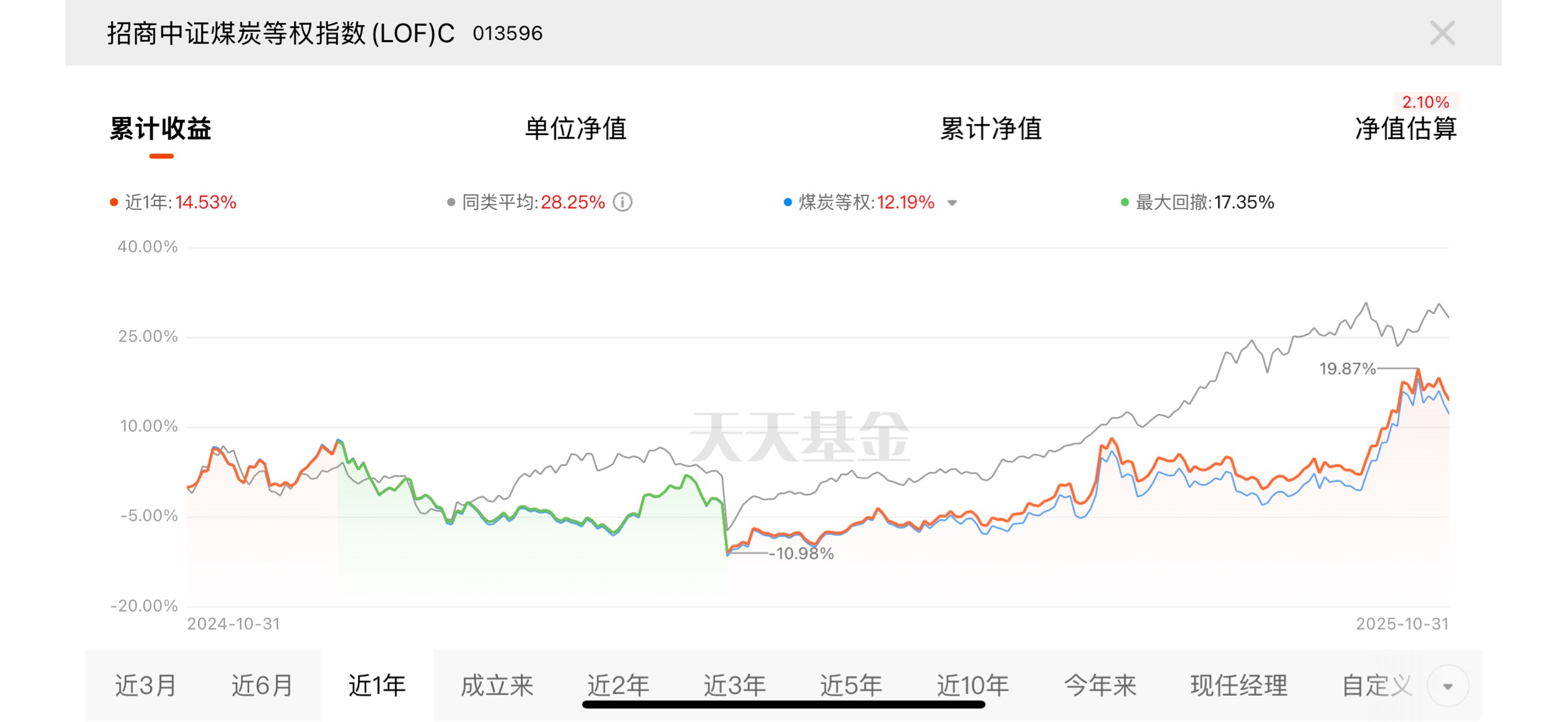Toggle the green 最大回撤 legend
The image size is (1568, 722).
(x=1197, y=202)
